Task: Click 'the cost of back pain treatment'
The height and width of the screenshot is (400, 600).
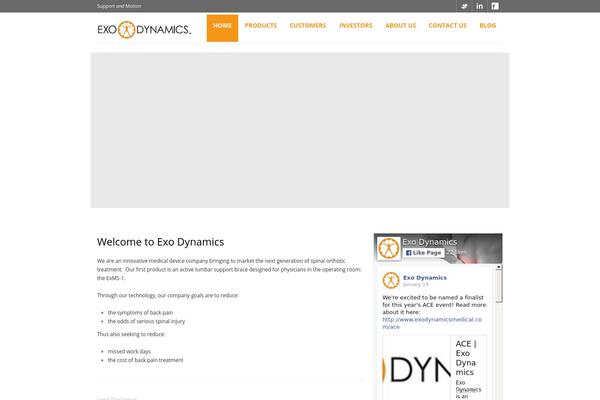Action: click(x=145, y=360)
